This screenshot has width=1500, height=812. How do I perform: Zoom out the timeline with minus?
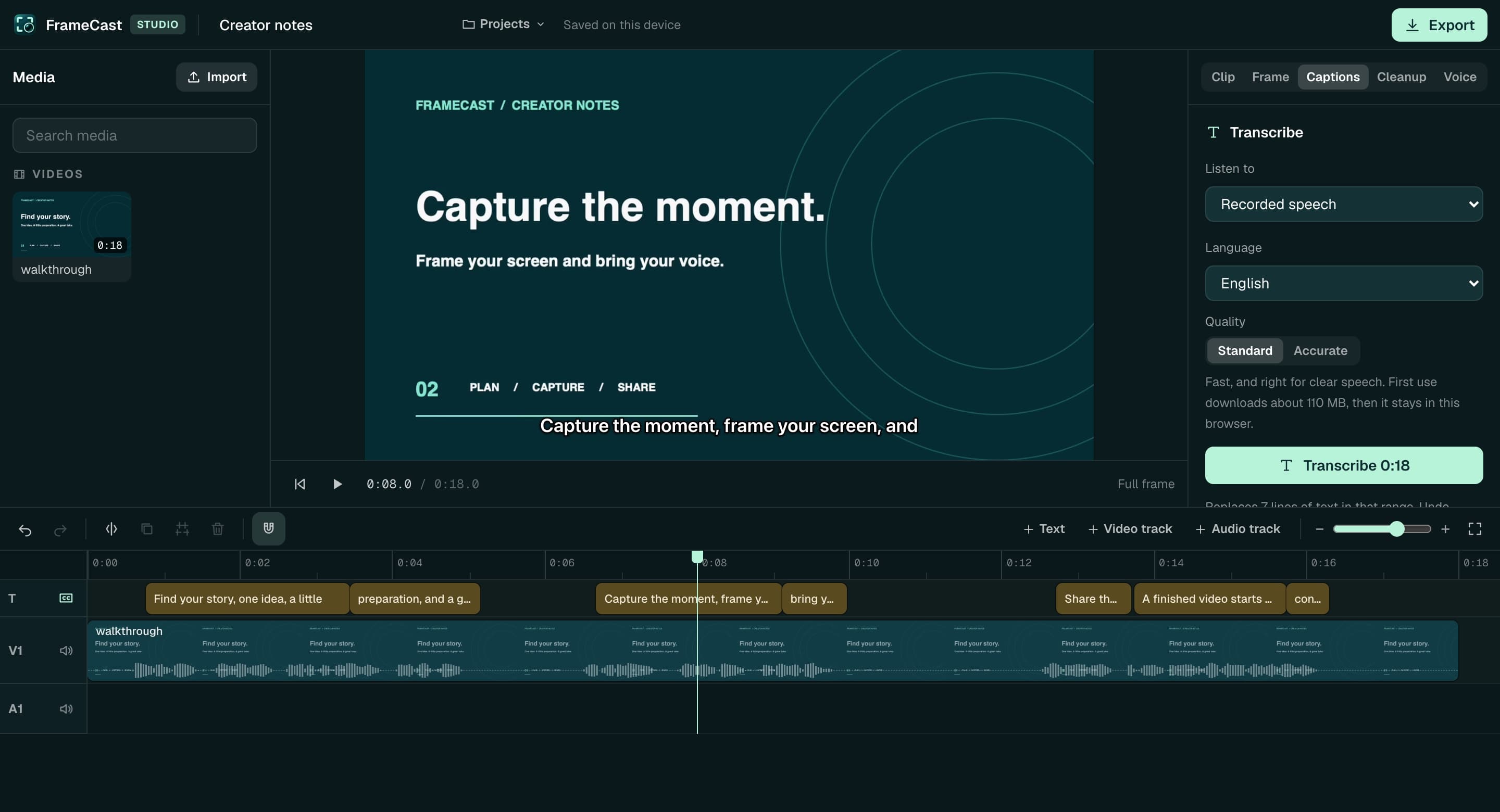pos(1319,528)
